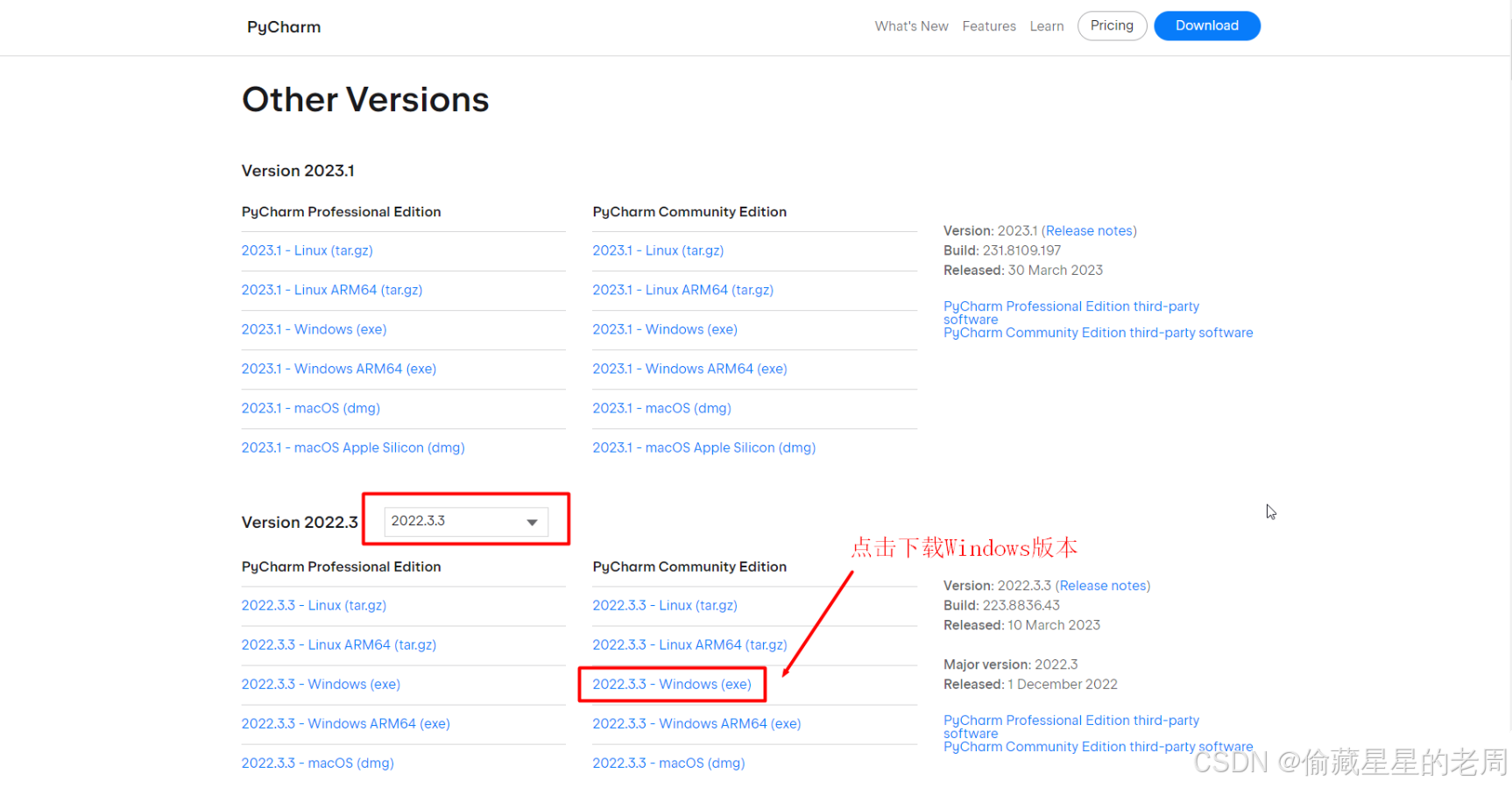Download Professional 2023.1 Linux ARM64 (tar.gz)
The image size is (1512, 788).
pyautogui.click(x=332, y=290)
